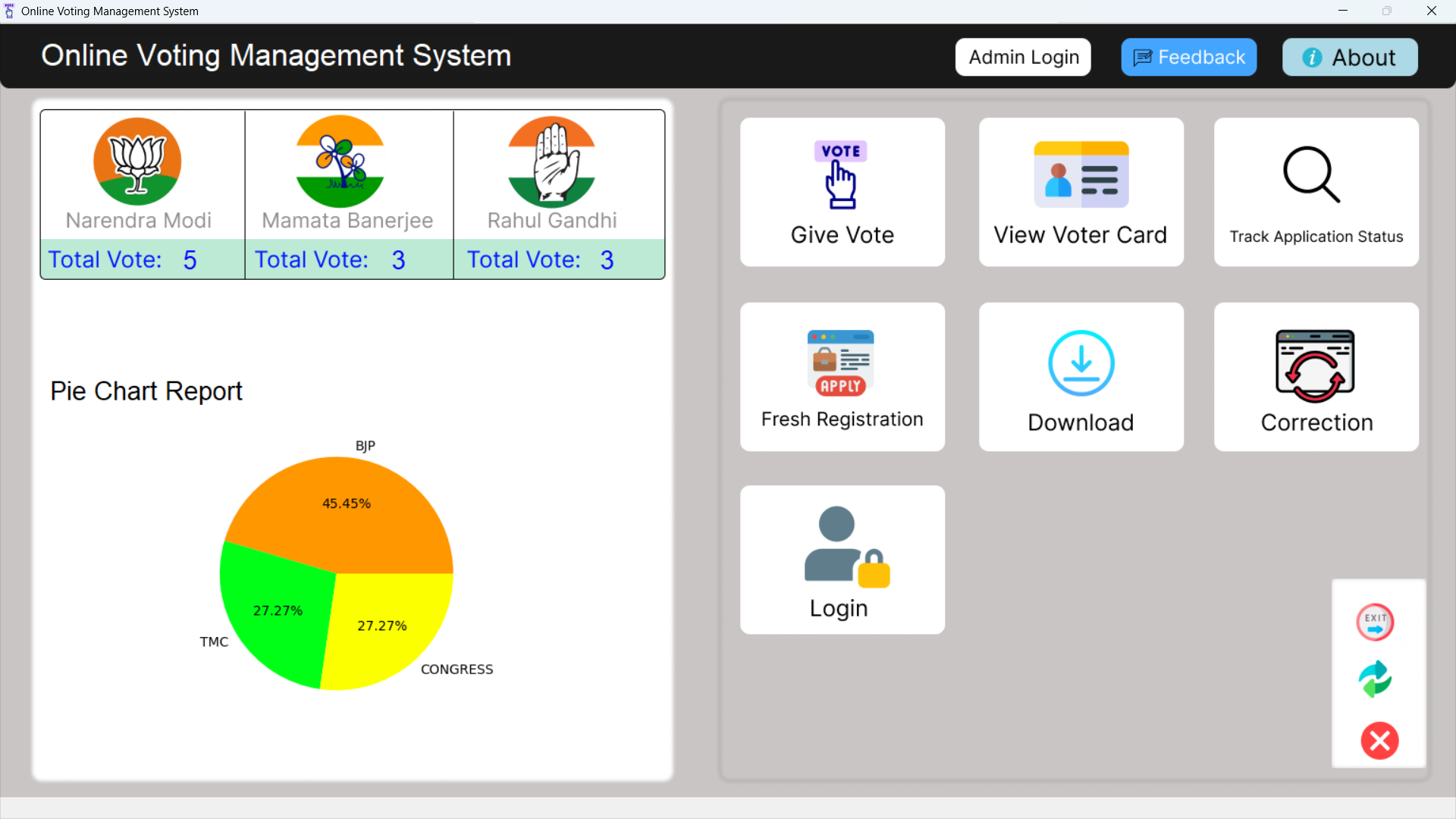Hit the green refresh arrows icon
Viewport: 1456px width, 819px height.
(x=1375, y=679)
